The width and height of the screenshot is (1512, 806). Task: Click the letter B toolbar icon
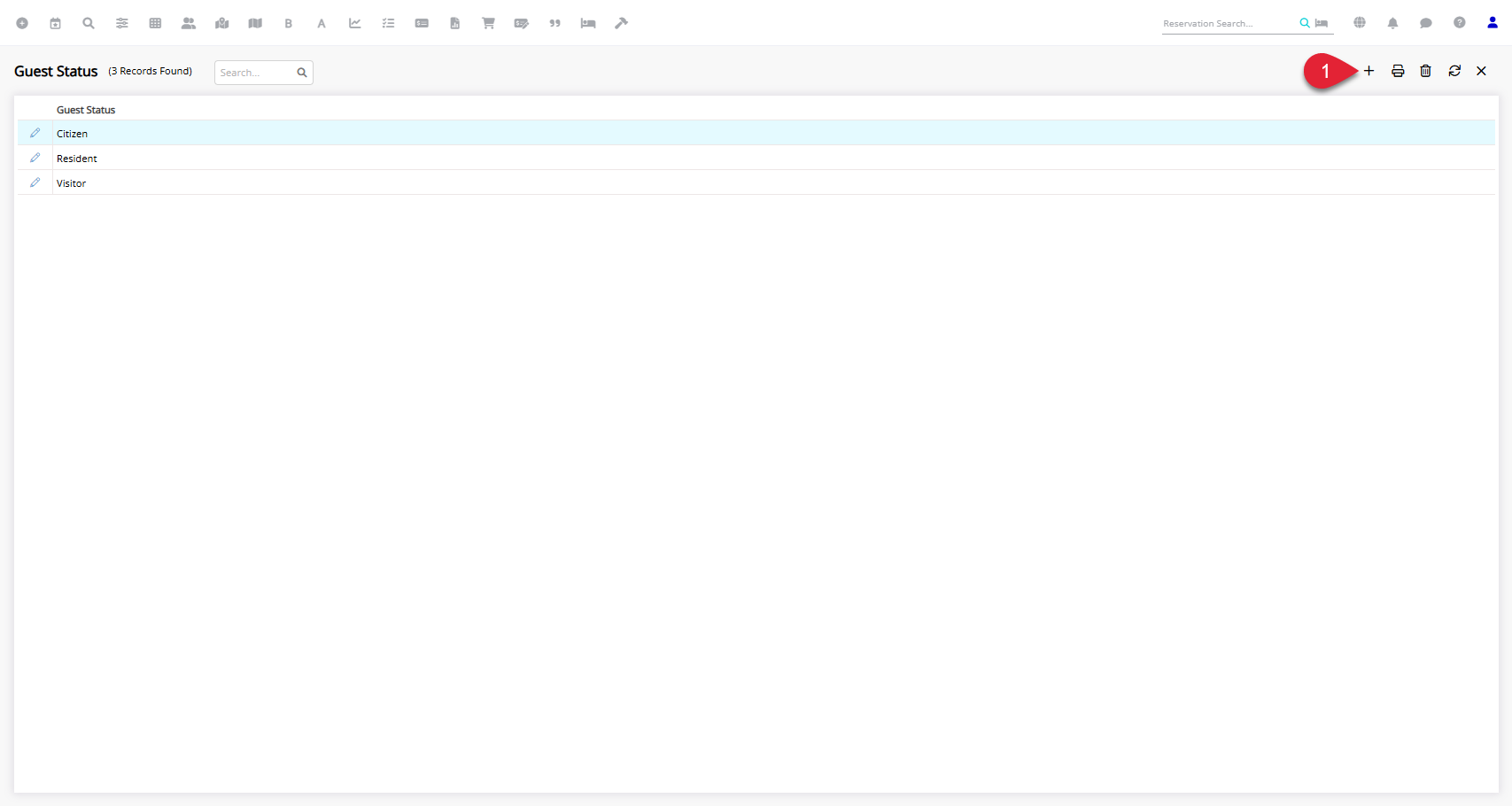coord(289,24)
